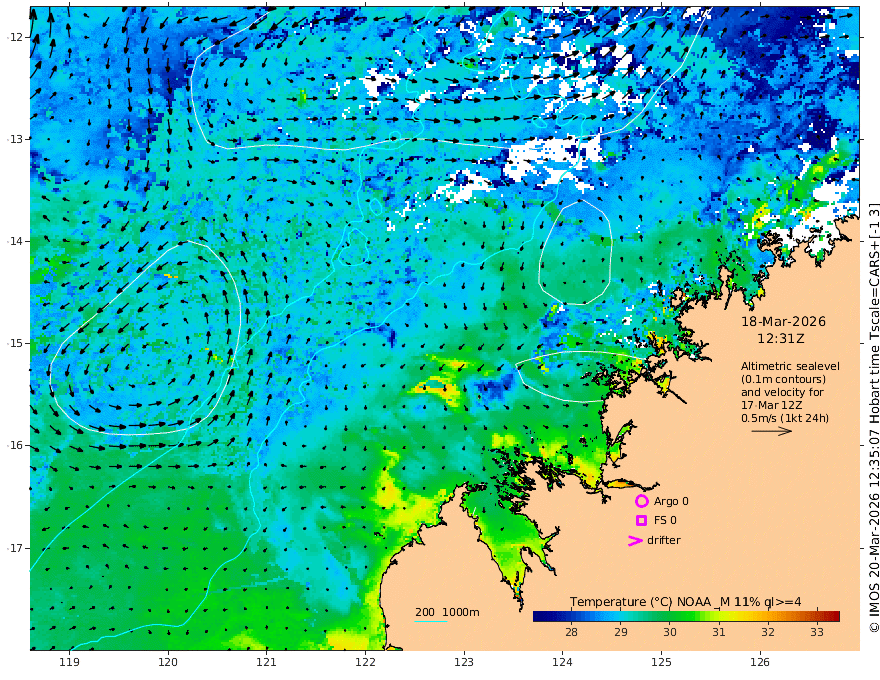Image resolution: width=880 pixels, height=680 pixels.
Task: Click longitude label 120 on the bottom axis
Action: pyautogui.click(x=168, y=663)
